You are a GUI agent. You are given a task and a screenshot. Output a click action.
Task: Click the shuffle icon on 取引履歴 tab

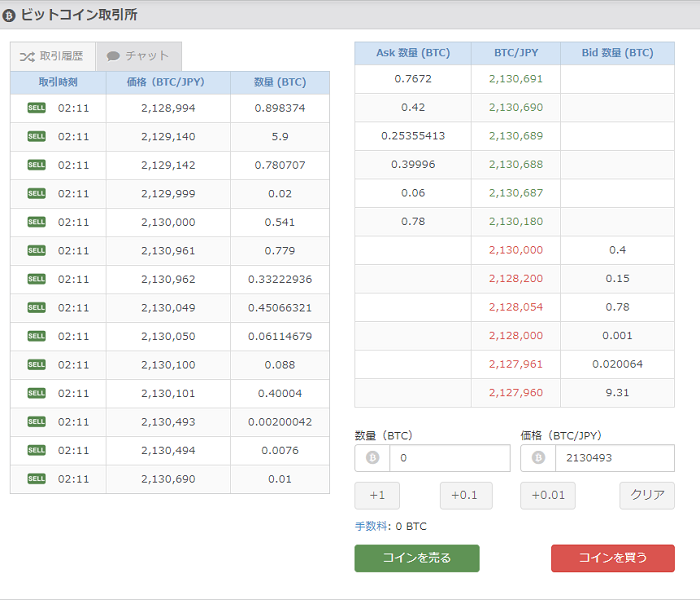(27, 57)
